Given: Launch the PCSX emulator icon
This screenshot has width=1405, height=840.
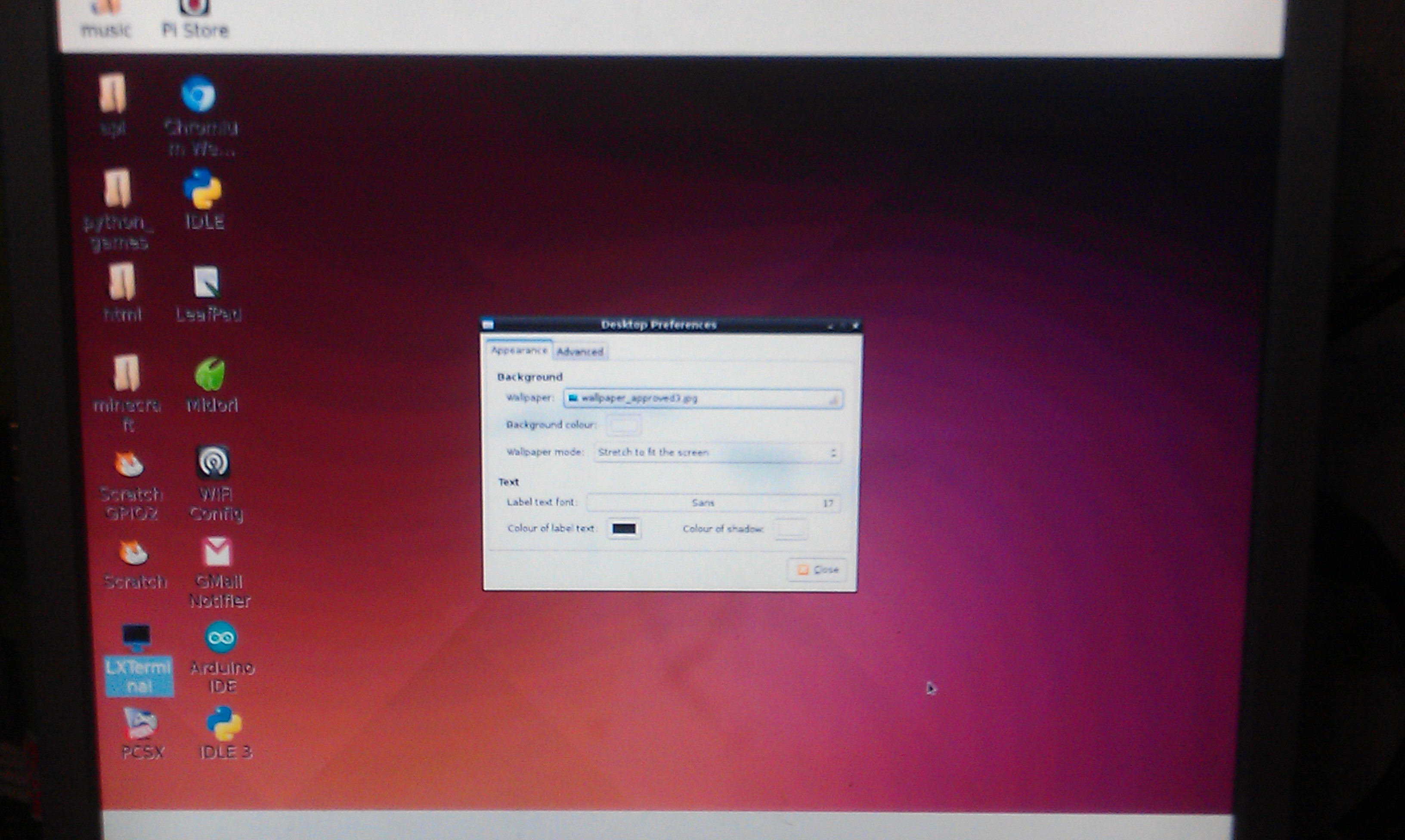Looking at the screenshot, I should click(x=140, y=724).
